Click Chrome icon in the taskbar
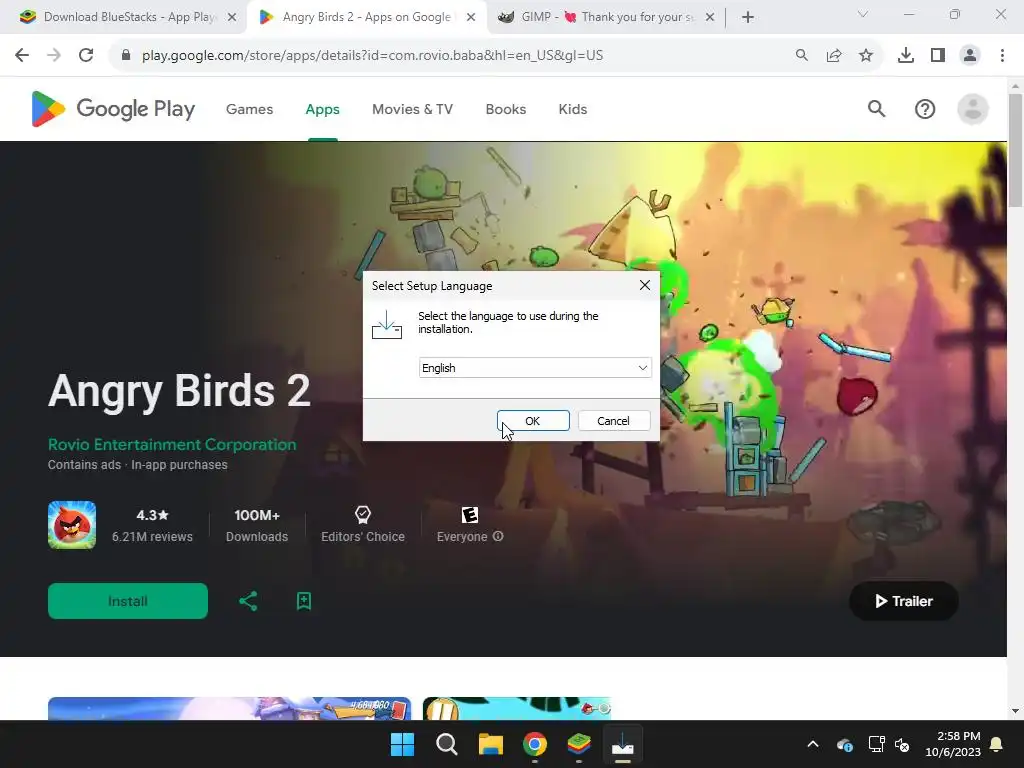The width and height of the screenshot is (1024, 768). 535,744
